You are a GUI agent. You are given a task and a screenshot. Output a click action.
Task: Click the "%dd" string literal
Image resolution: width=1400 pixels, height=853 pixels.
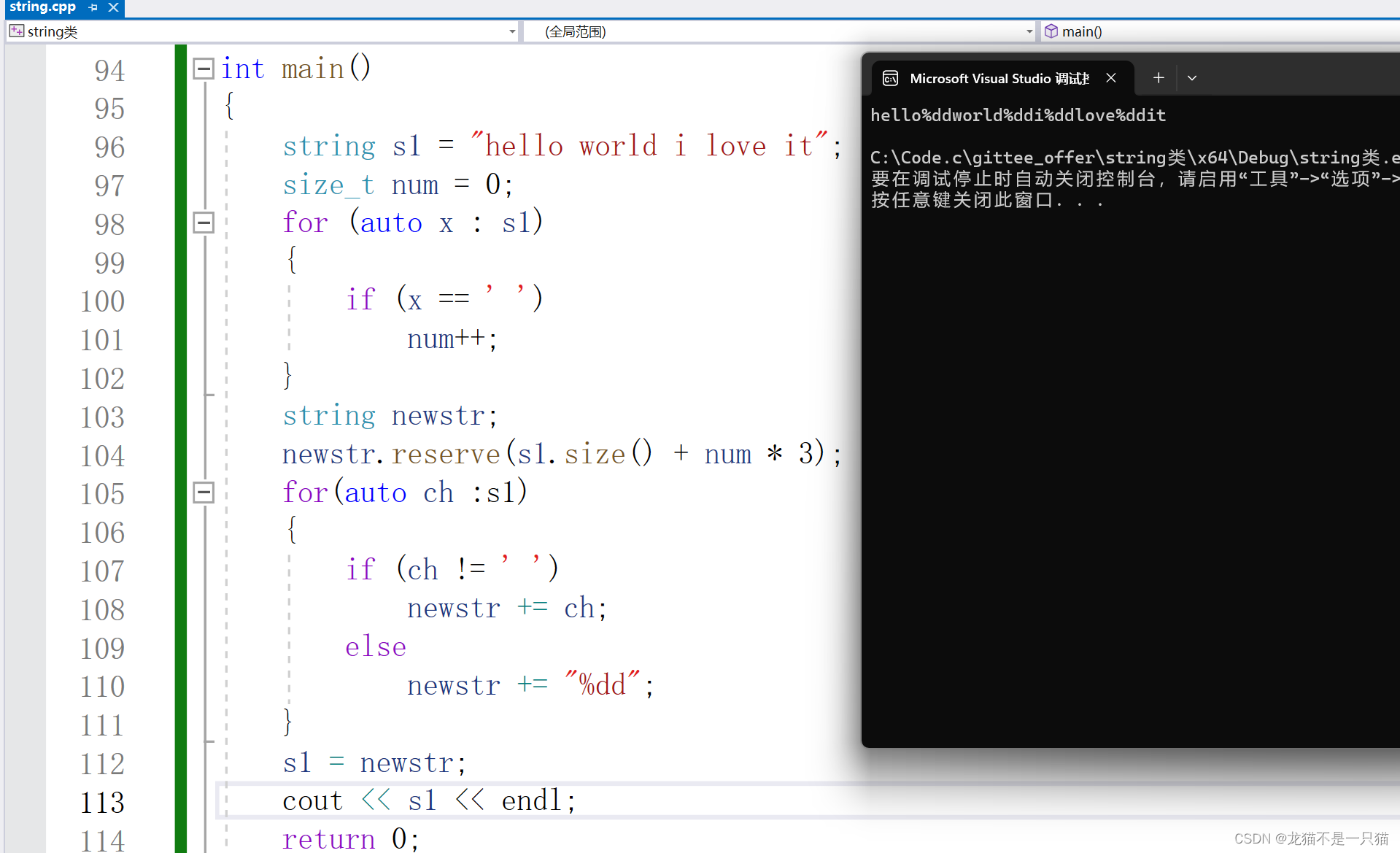click(x=603, y=684)
